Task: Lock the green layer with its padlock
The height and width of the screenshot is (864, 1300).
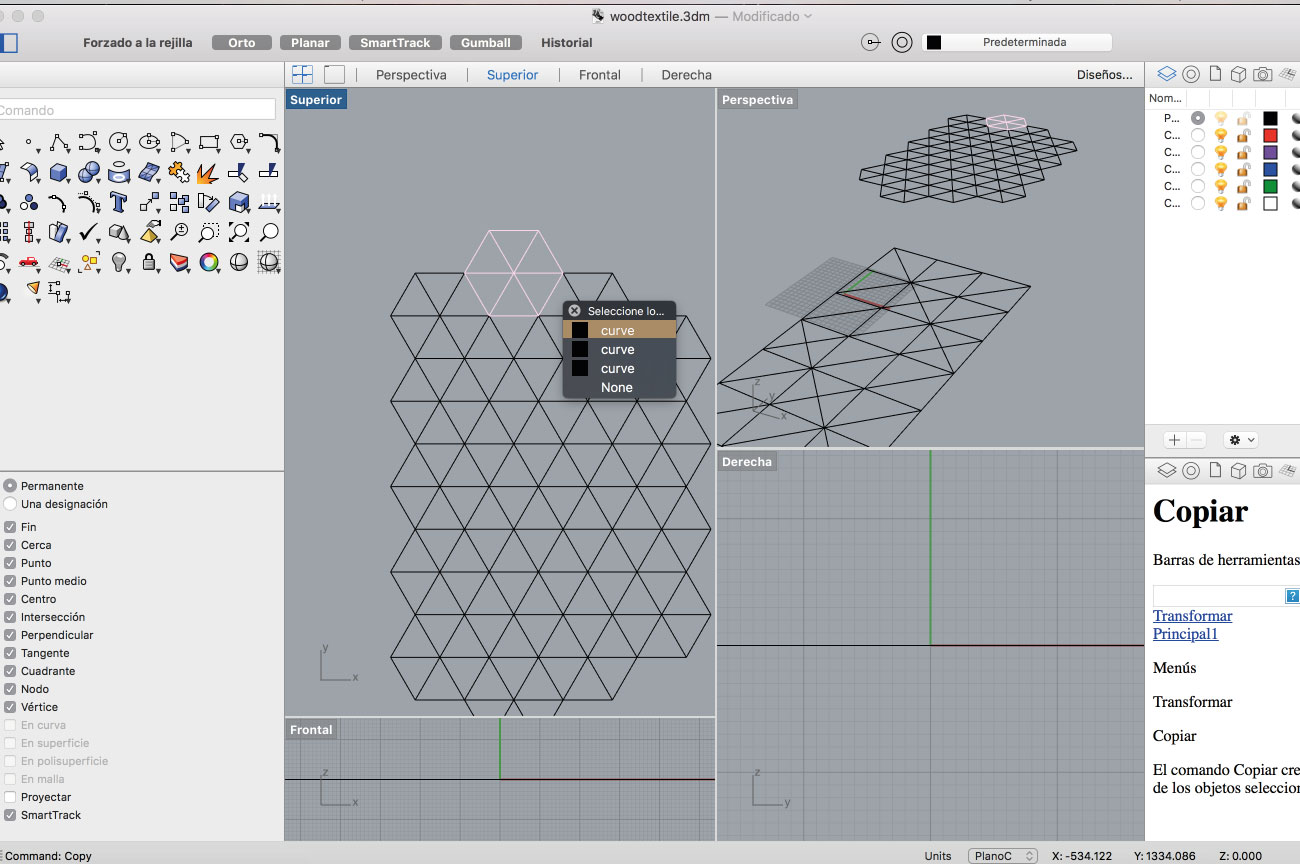Action: point(1244,186)
